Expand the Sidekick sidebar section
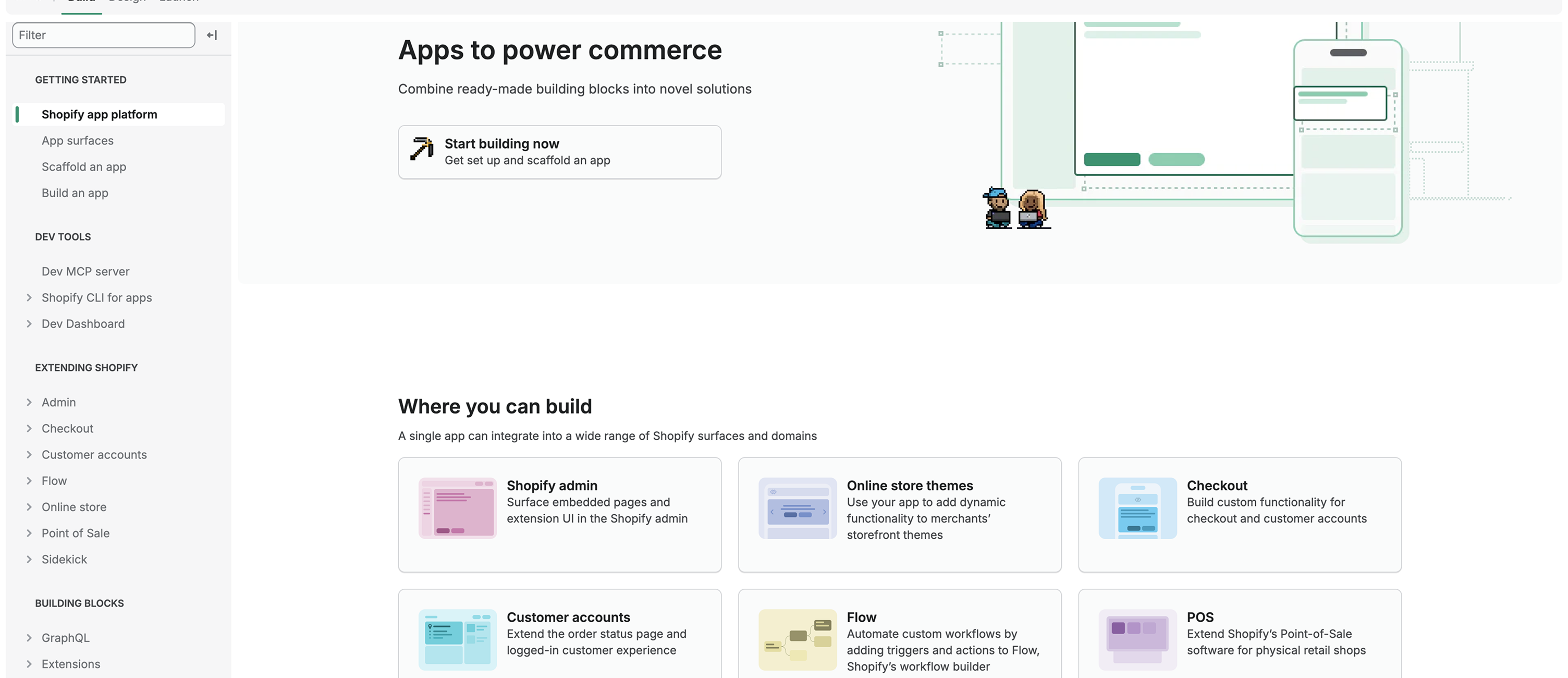The width and height of the screenshot is (1568, 678). 29,560
